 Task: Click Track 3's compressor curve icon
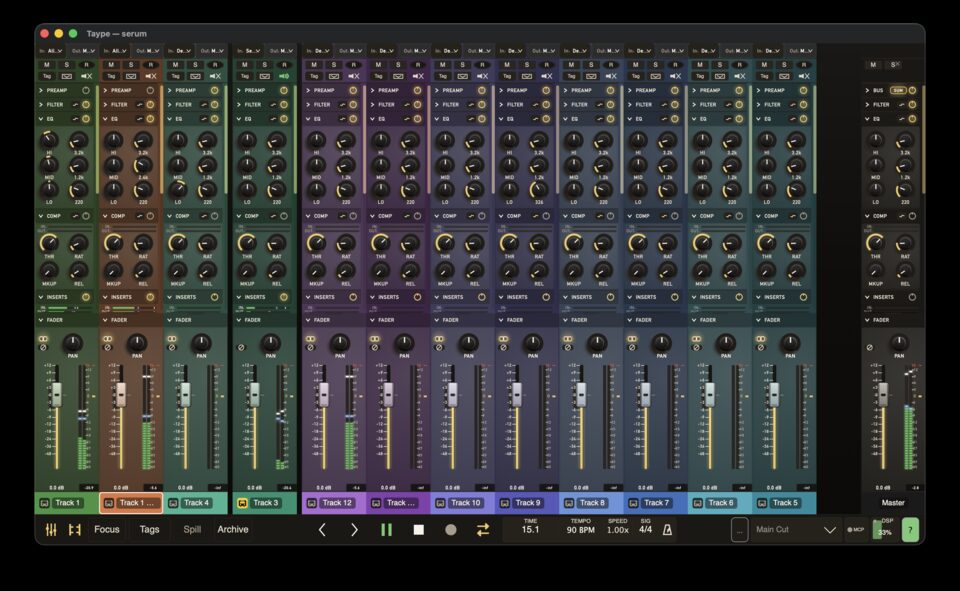click(273, 216)
